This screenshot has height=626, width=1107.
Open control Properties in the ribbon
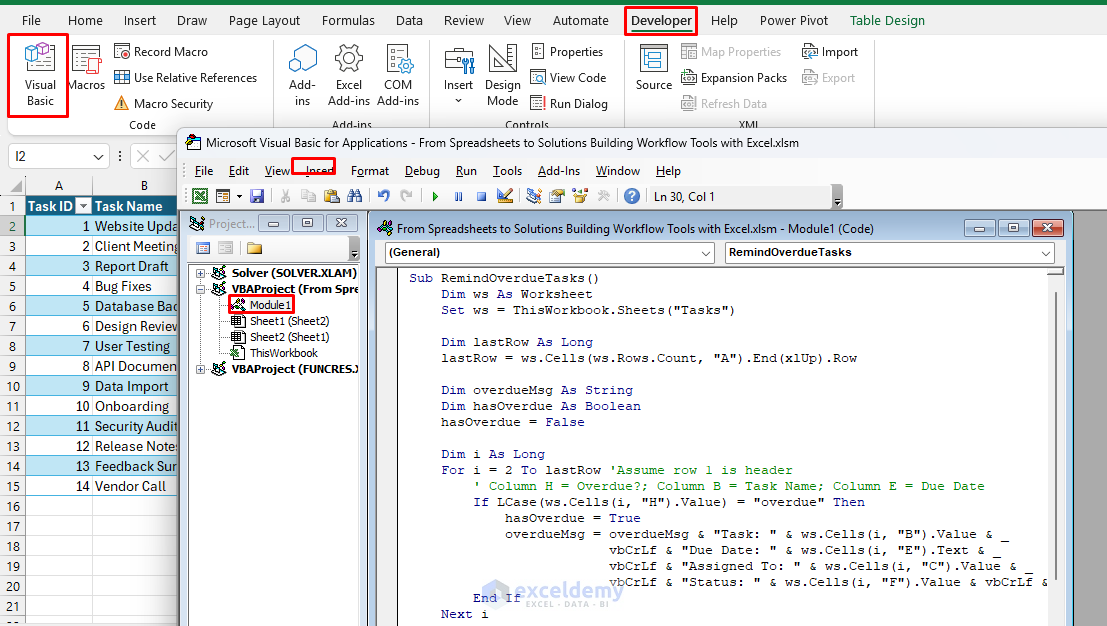click(567, 52)
